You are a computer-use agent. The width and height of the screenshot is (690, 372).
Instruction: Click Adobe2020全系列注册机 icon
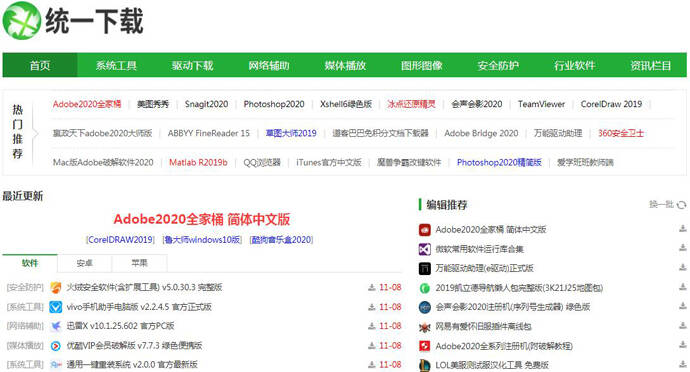click(x=425, y=346)
